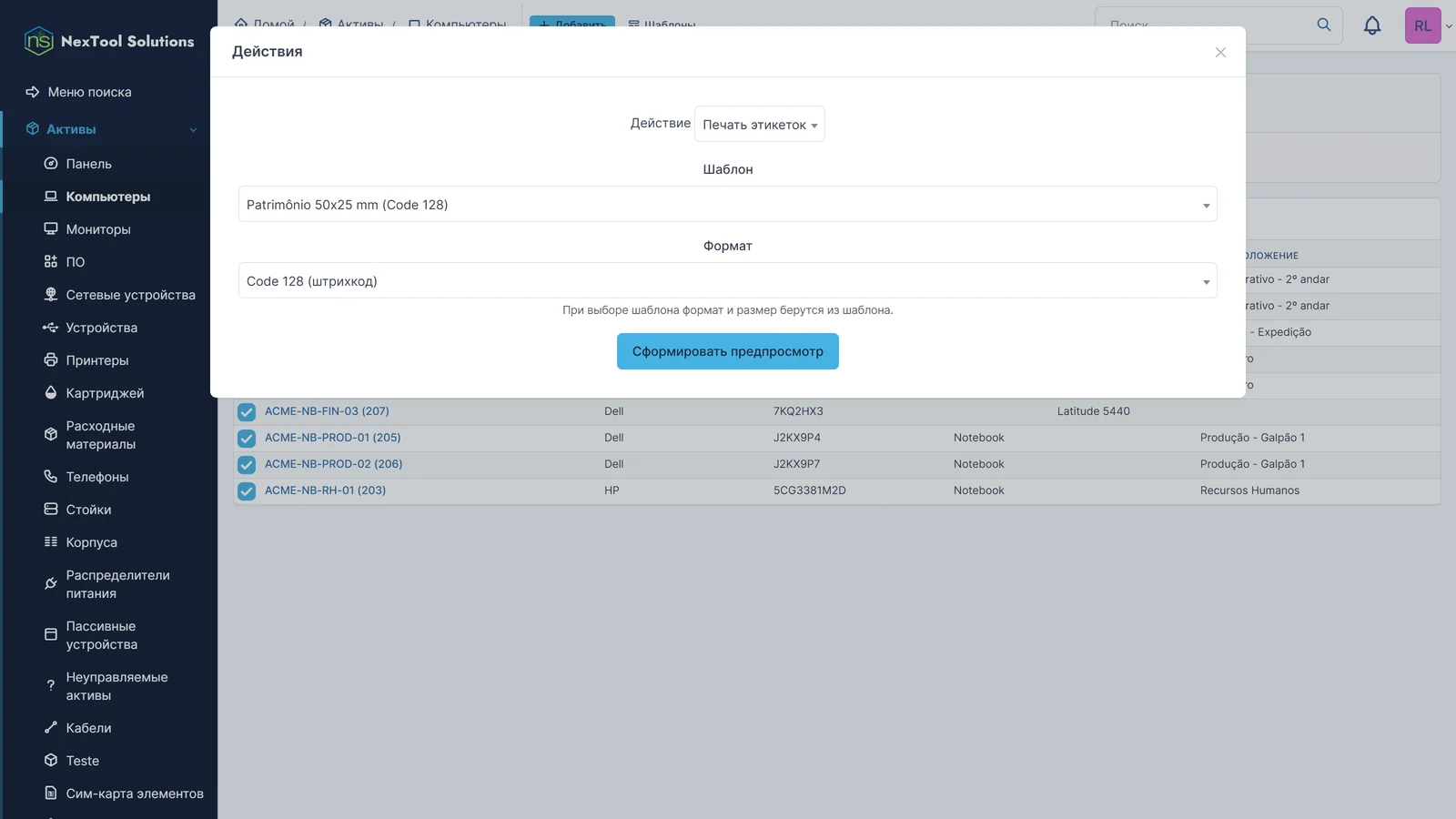Click the Принтеры printer icon

click(x=51, y=360)
